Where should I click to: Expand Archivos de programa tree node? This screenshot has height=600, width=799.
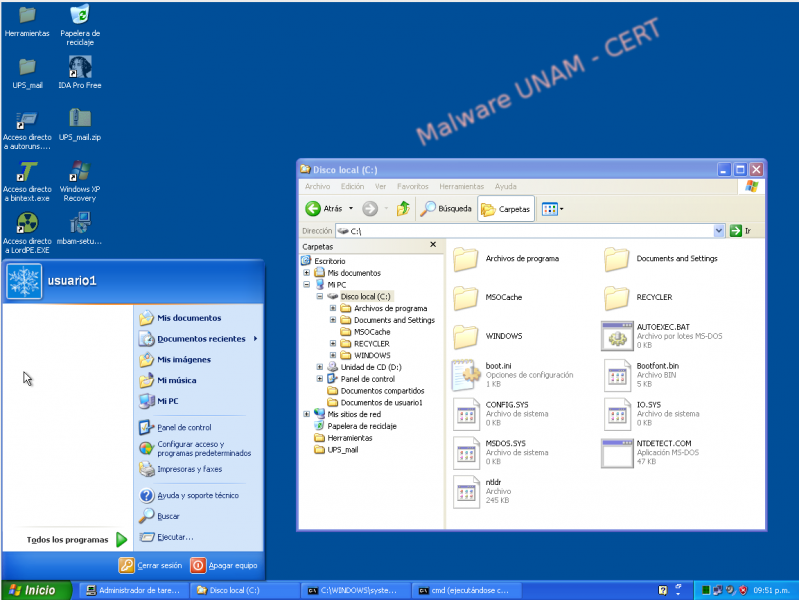pos(333,308)
